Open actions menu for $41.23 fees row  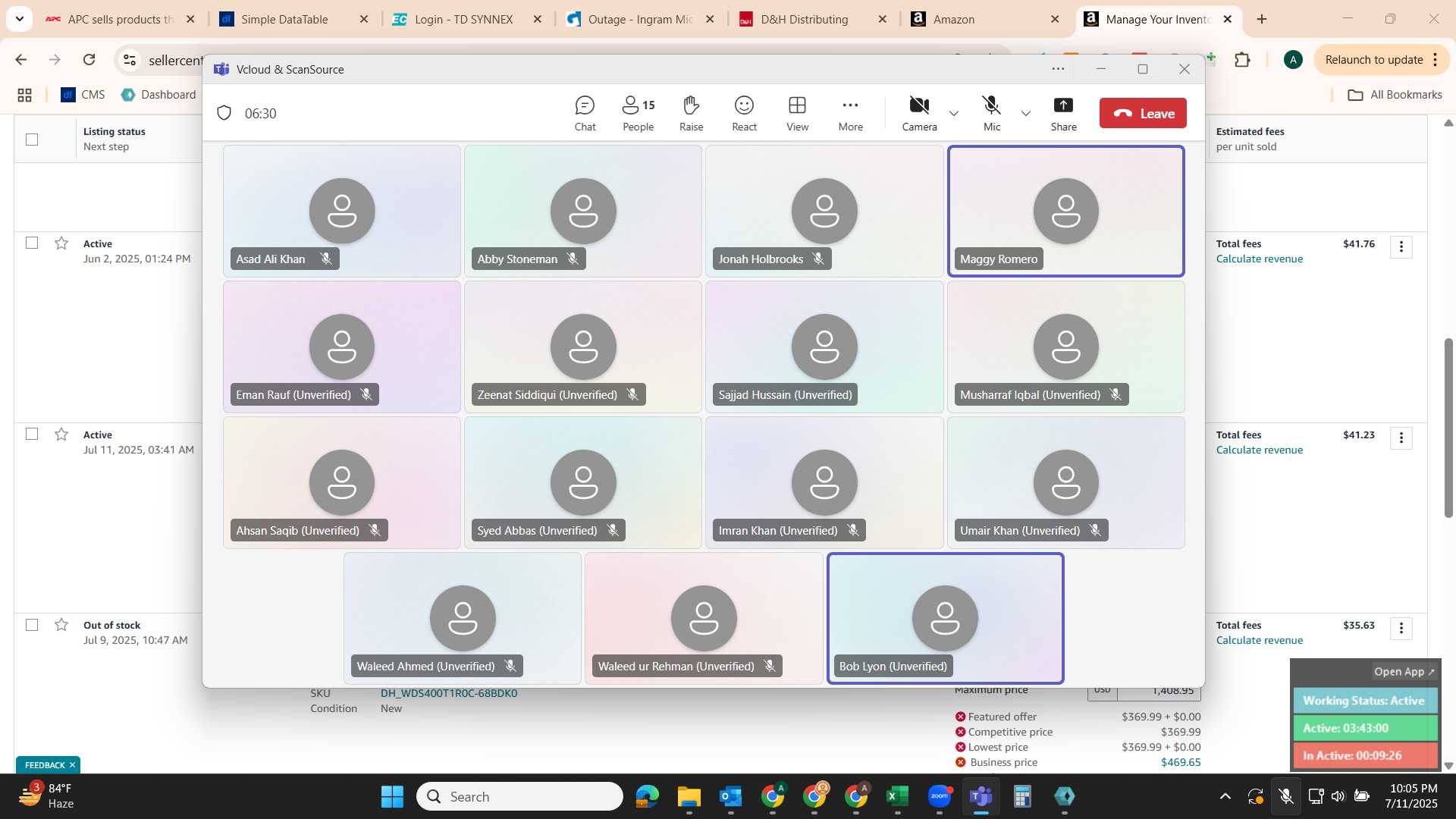1401,438
